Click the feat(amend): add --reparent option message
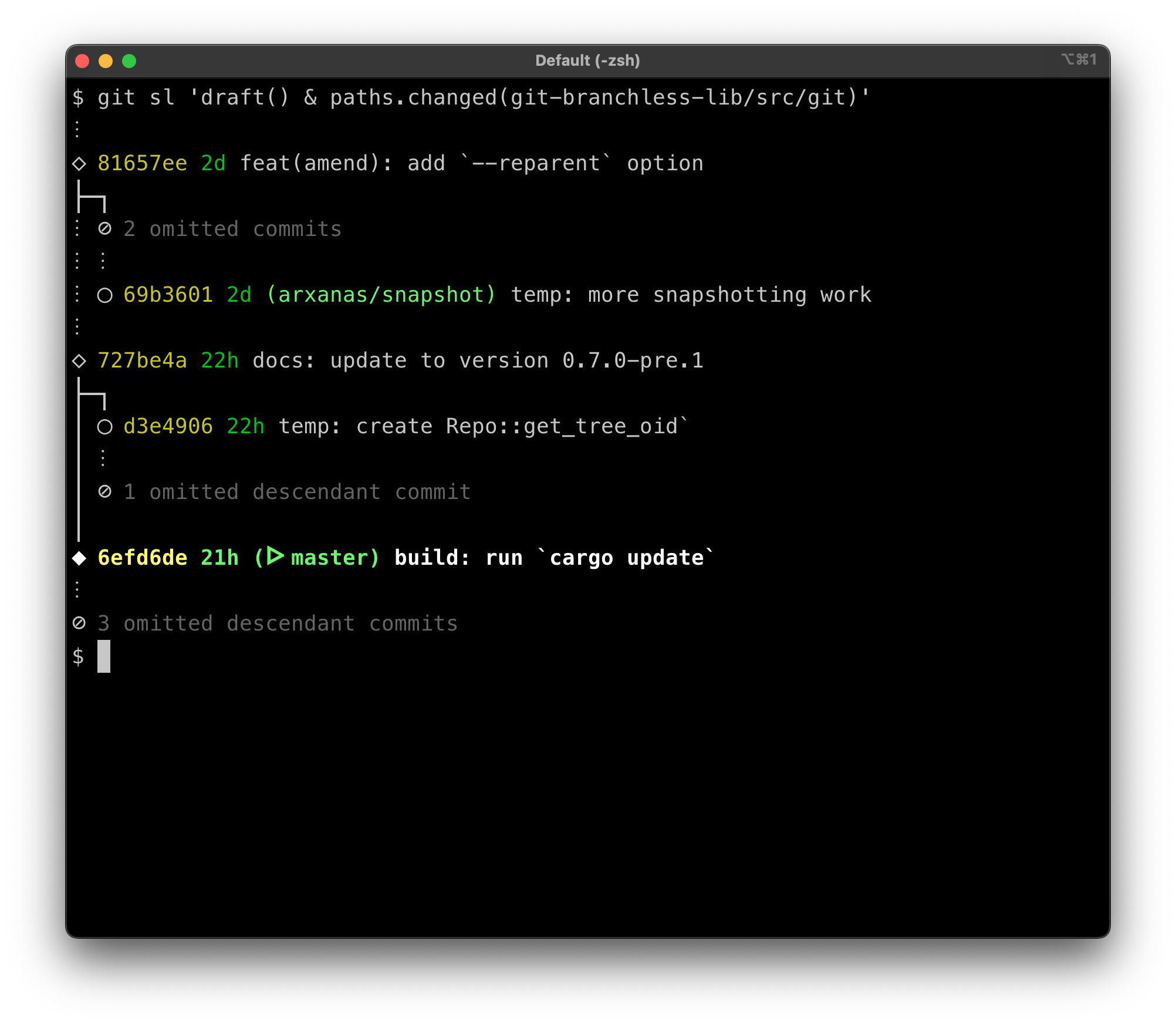 pyautogui.click(x=472, y=163)
